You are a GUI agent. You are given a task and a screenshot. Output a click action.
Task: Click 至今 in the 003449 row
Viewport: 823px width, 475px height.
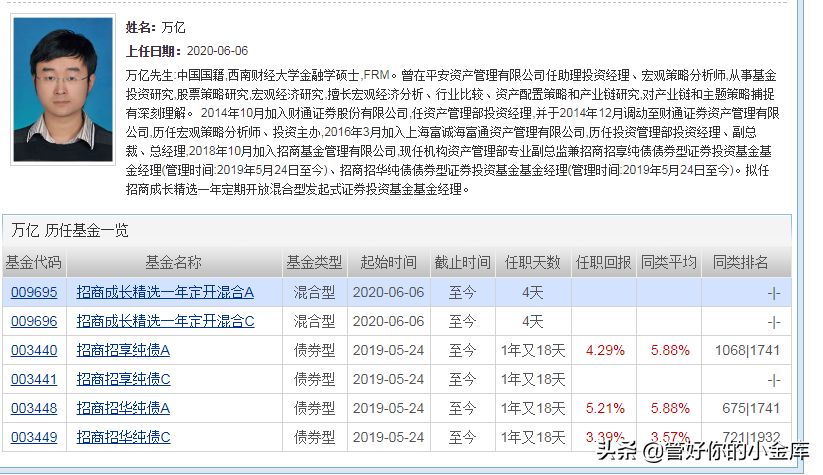[462, 437]
